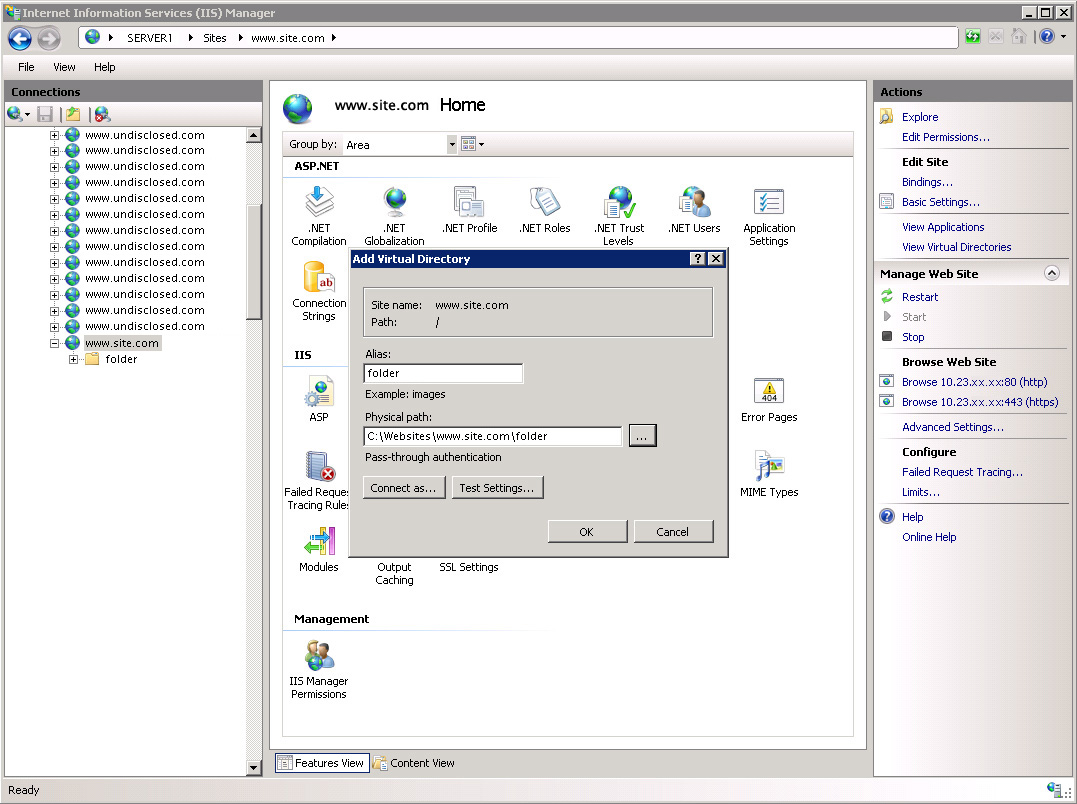Click the Basic Settings... link

tap(940, 202)
